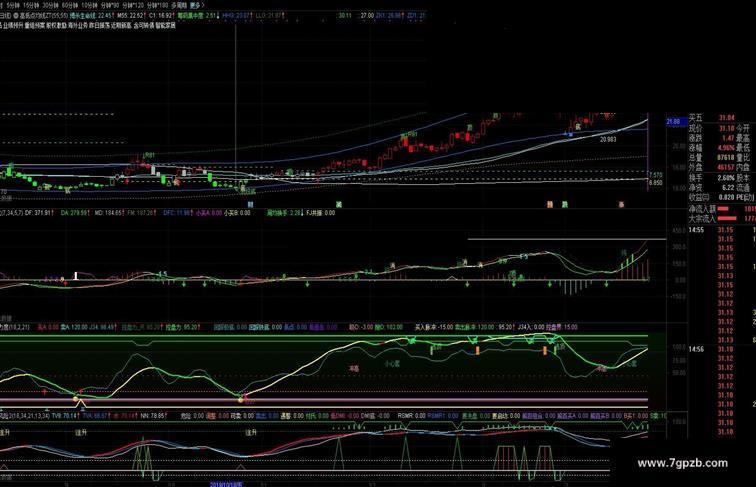
Task: Switch to the 60分钟 period tab
Action: point(70,5)
